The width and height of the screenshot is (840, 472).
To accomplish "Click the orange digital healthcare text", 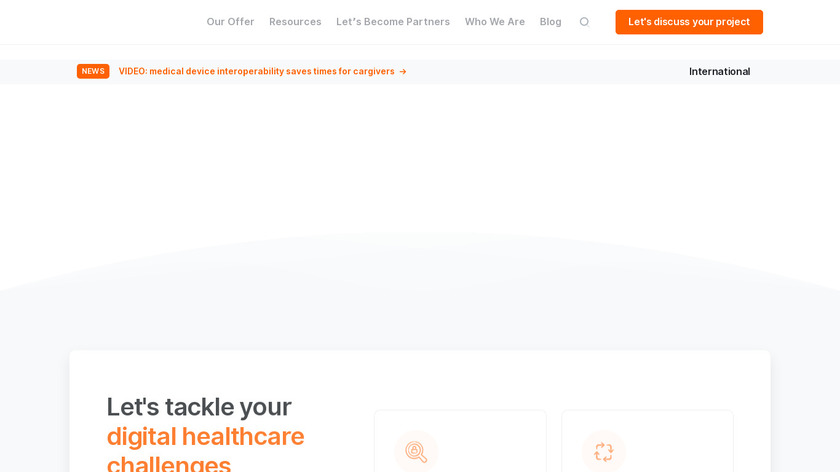I will [205, 436].
